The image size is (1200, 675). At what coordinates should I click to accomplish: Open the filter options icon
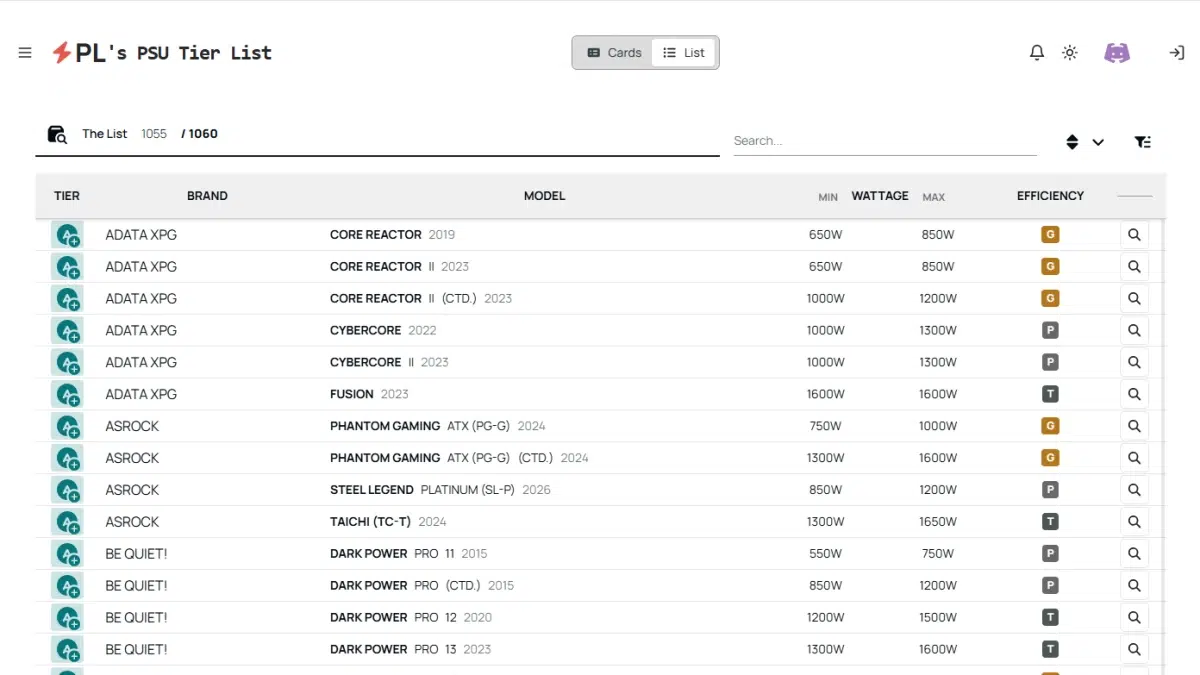click(1142, 142)
